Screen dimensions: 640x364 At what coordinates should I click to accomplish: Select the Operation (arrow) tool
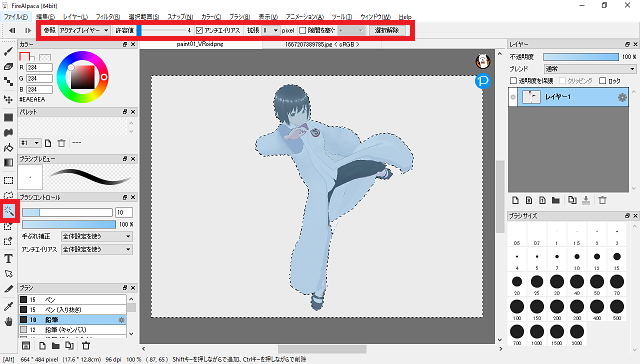coord(8,274)
